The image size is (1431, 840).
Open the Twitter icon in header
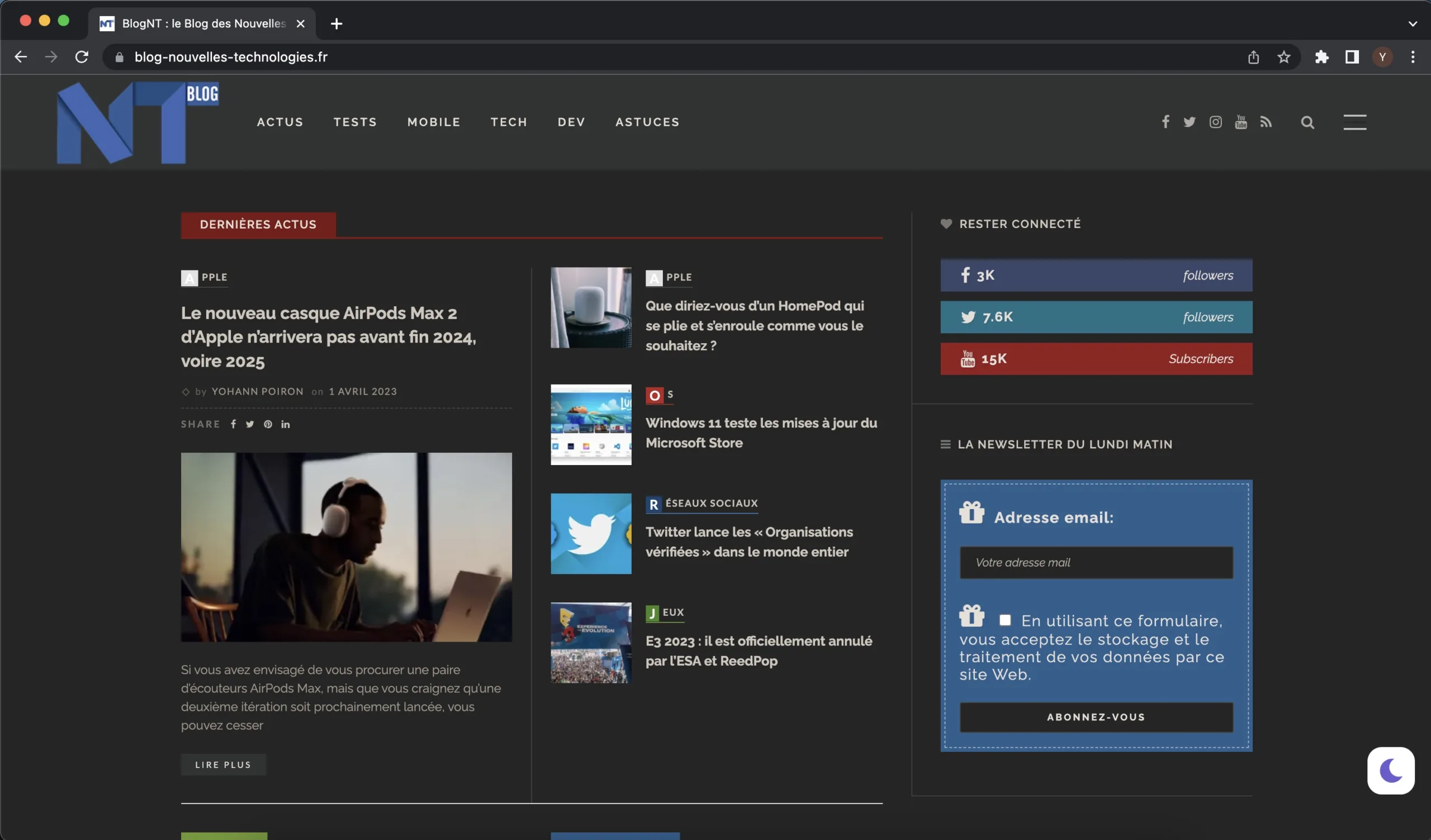(x=1190, y=121)
